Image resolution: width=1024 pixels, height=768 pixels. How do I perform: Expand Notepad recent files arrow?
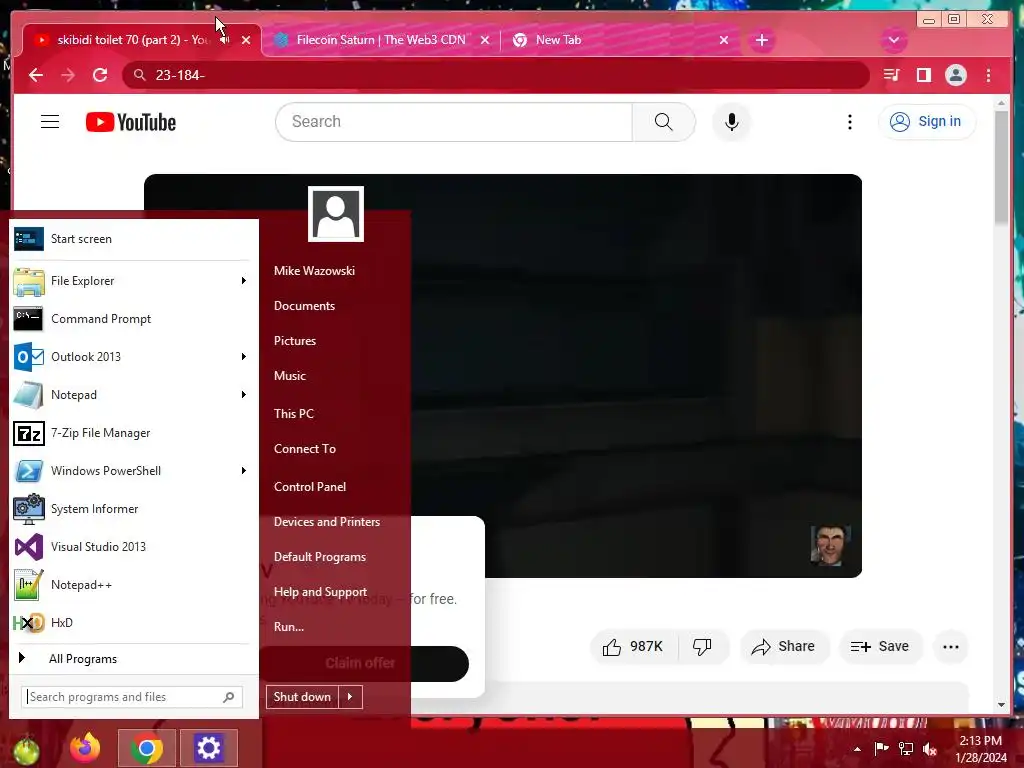coord(244,394)
